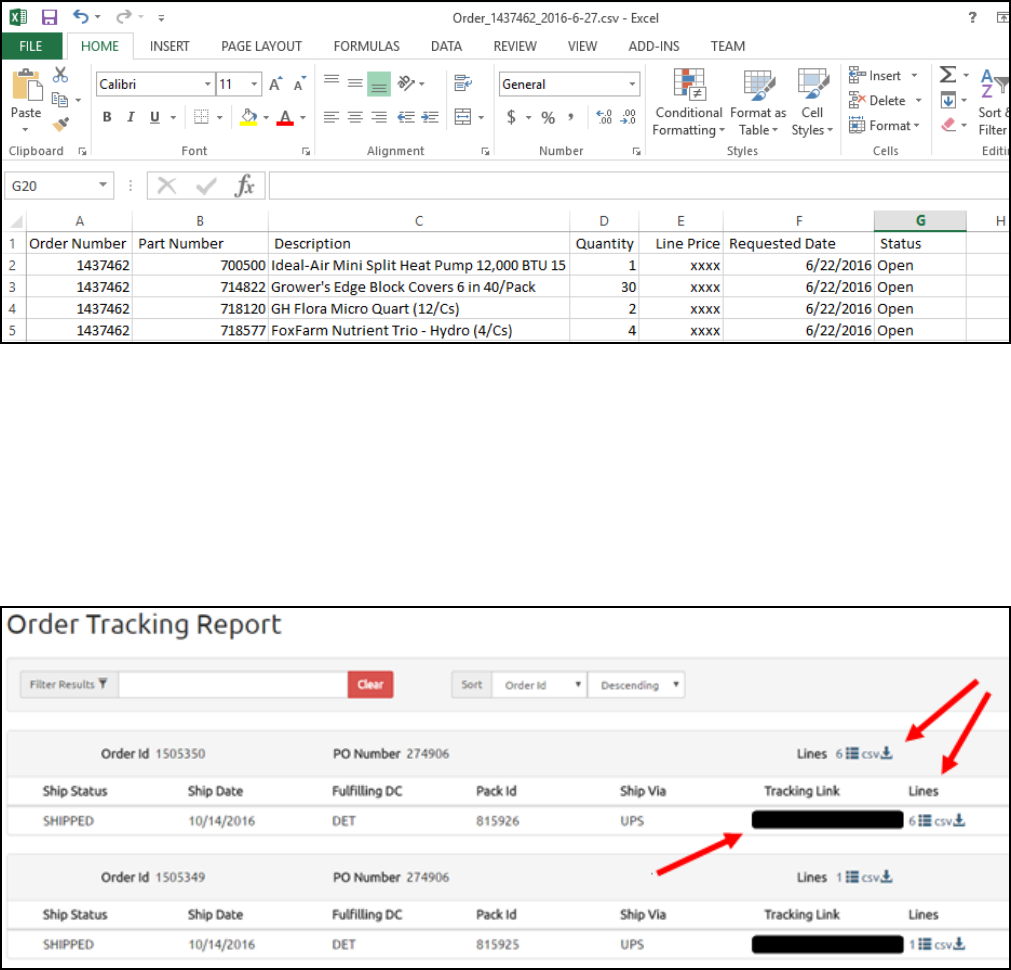Image resolution: width=1011 pixels, height=970 pixels.
Task: Open the Font Color dropdown arrow
Action: (303, 117)
